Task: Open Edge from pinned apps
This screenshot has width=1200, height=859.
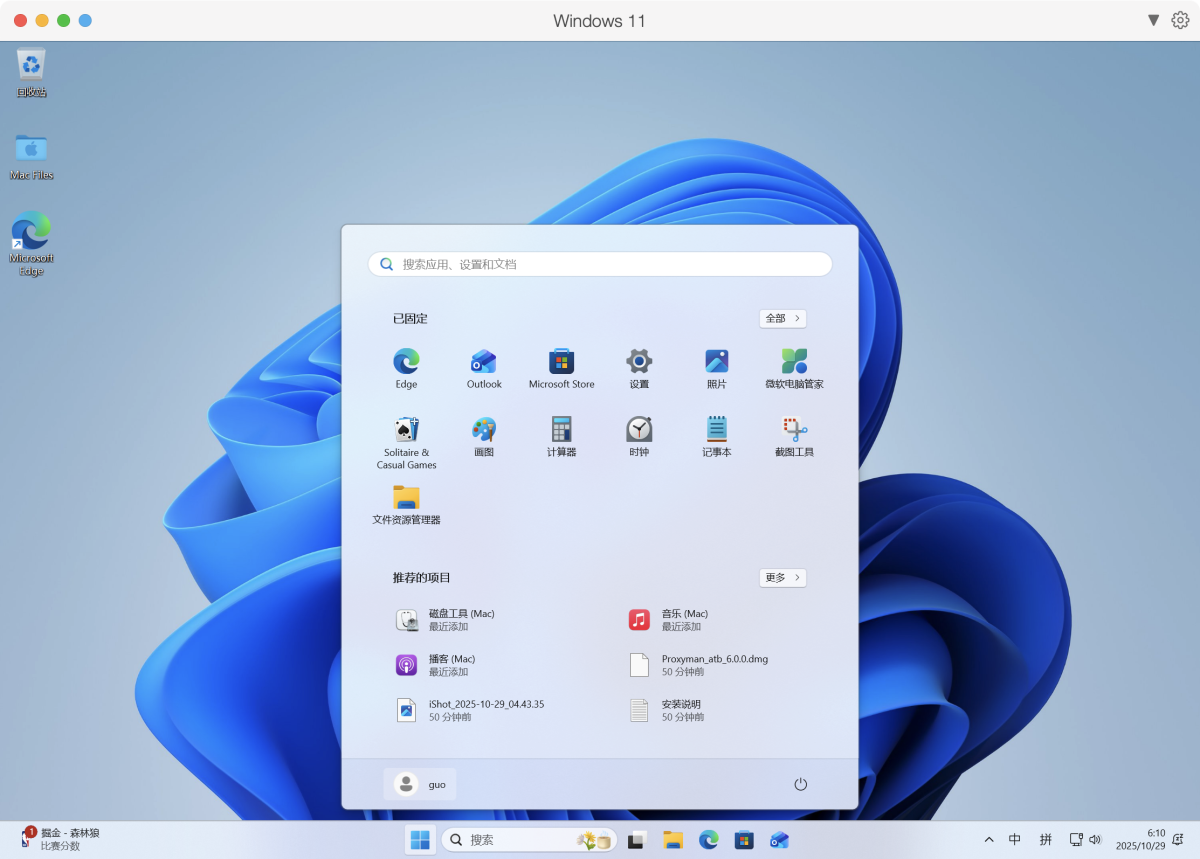Action: coord(406,366)
